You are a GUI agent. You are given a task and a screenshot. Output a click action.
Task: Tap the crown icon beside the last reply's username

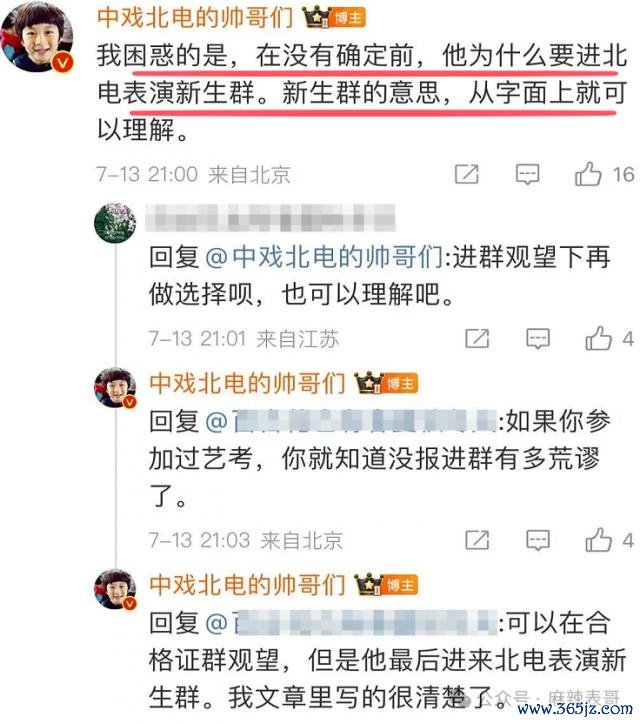coord(369,584)
